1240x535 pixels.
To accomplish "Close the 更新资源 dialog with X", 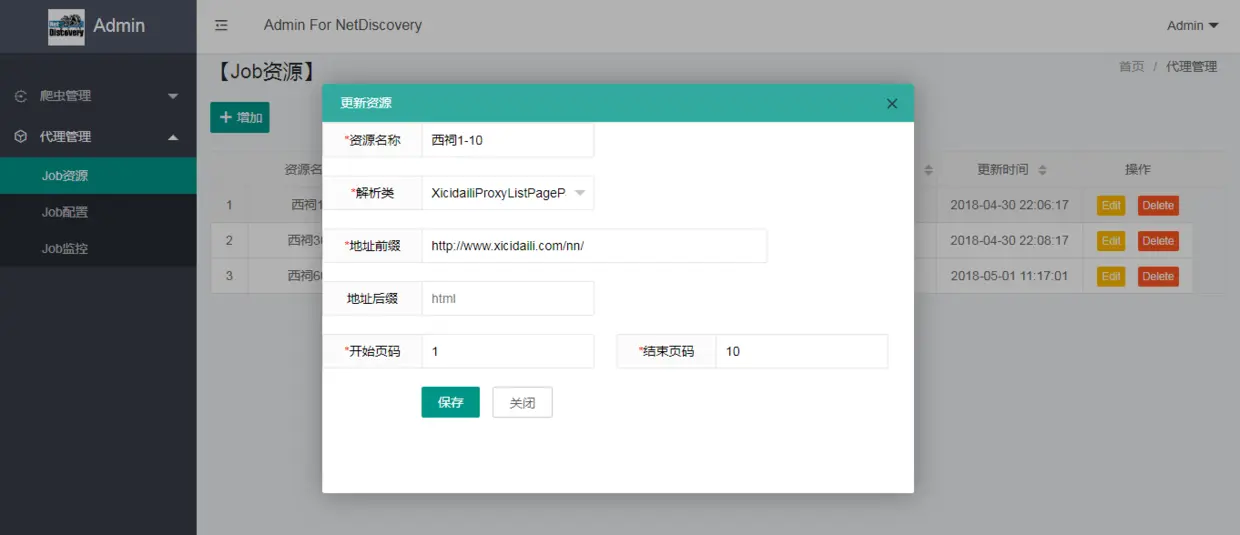I will [x=892, y=104].
